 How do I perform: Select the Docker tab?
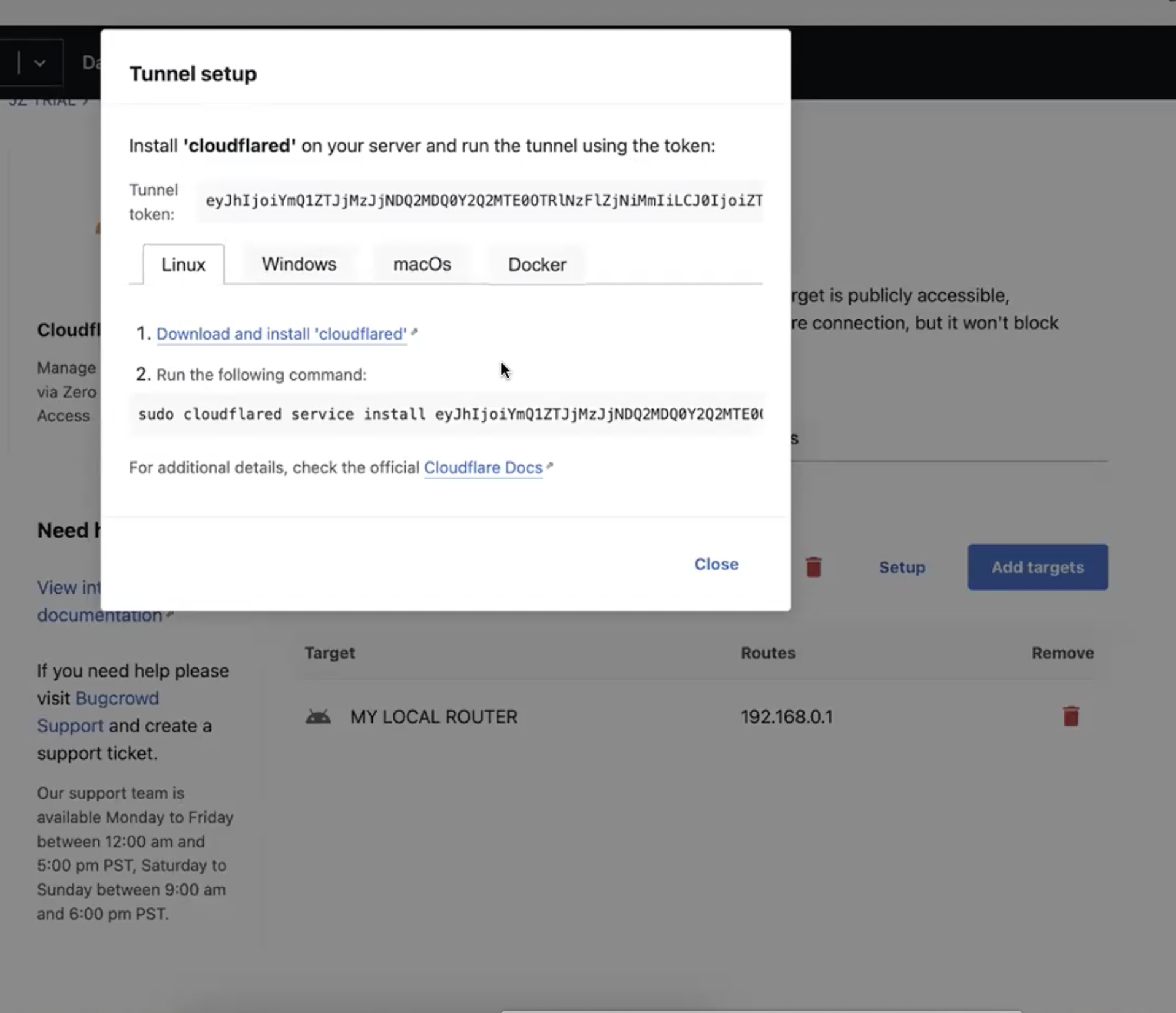(536, 265)
